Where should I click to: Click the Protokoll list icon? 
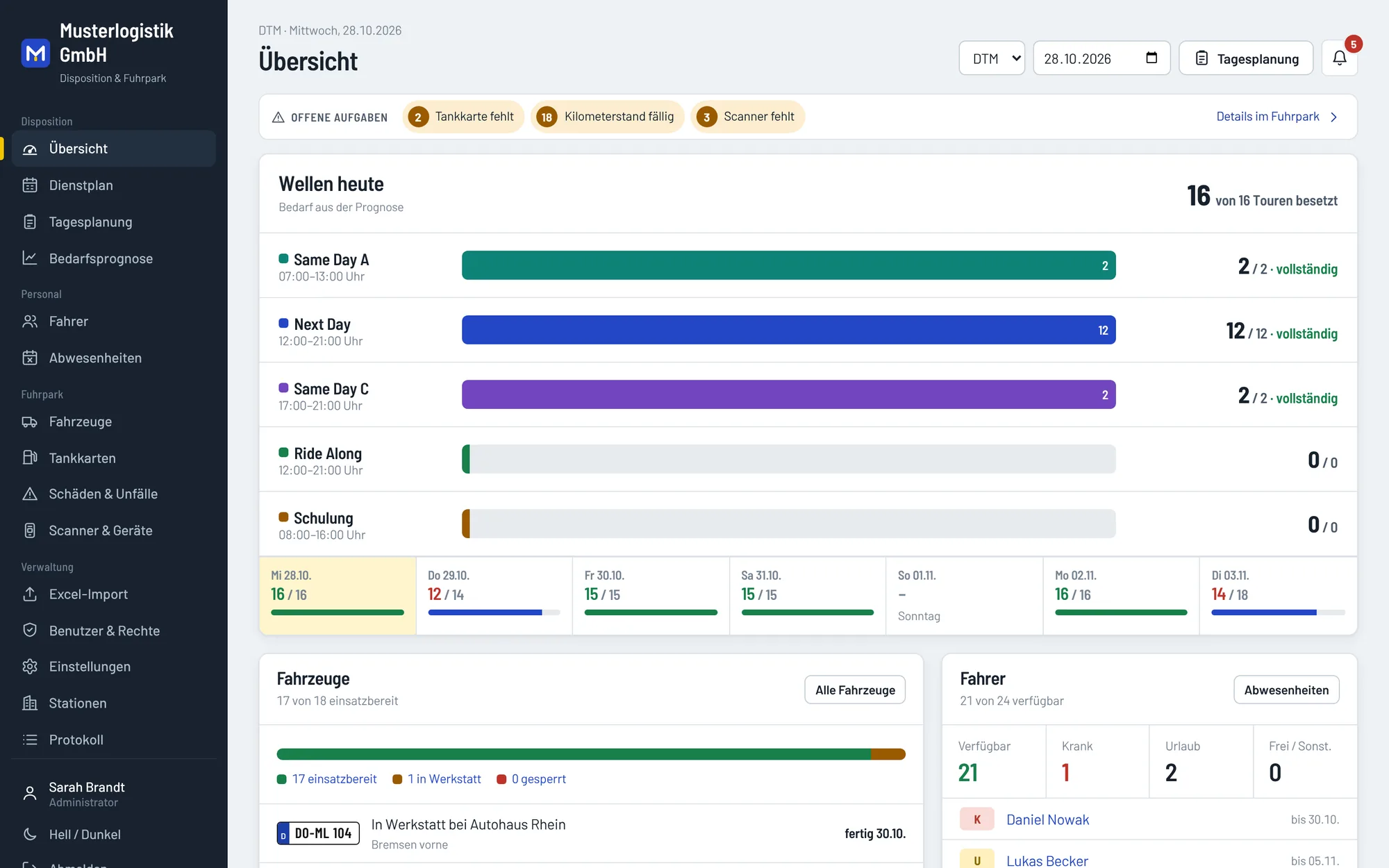(30, 740)
